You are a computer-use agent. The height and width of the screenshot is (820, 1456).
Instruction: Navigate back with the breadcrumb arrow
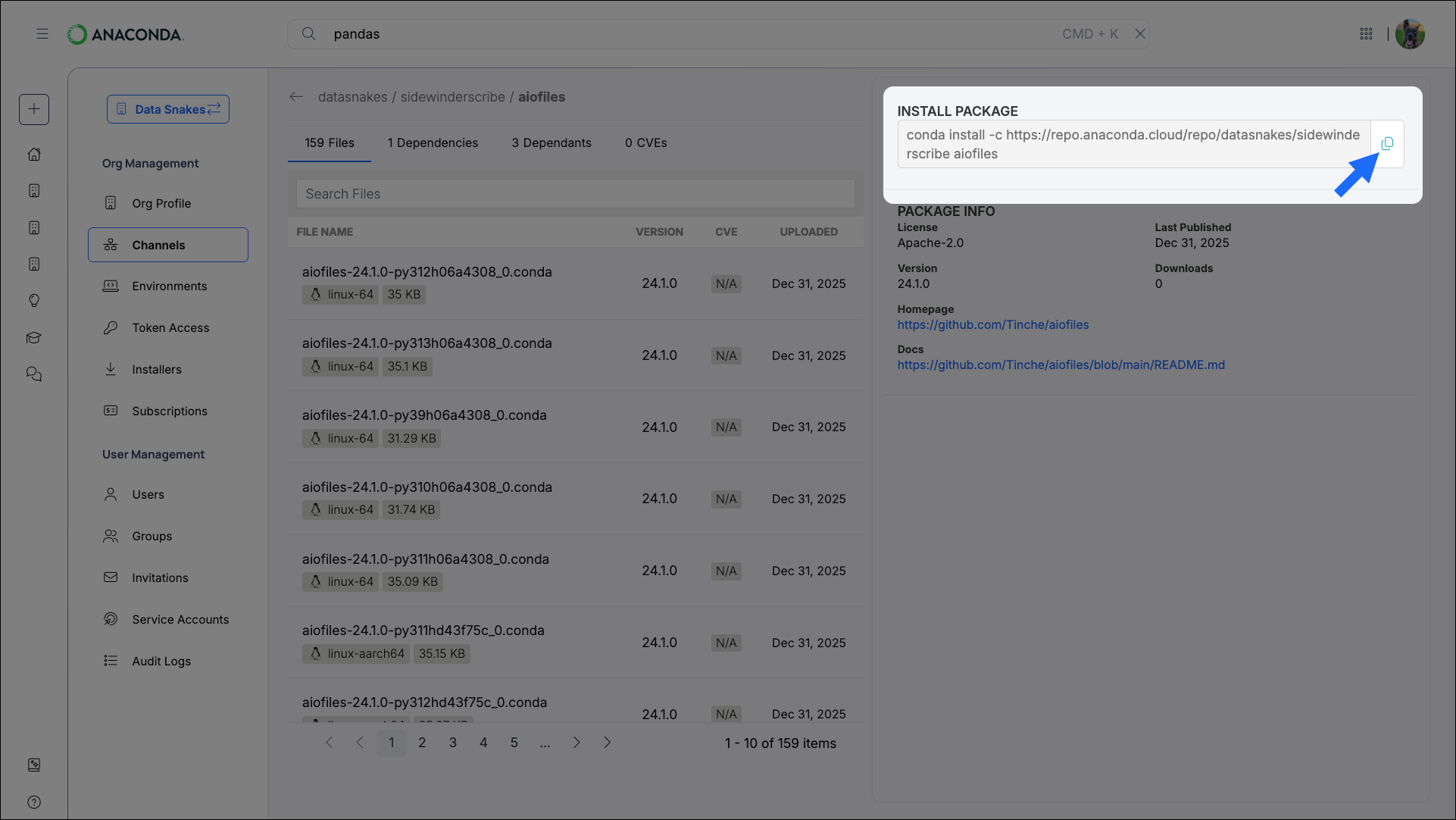click(296, 97)
